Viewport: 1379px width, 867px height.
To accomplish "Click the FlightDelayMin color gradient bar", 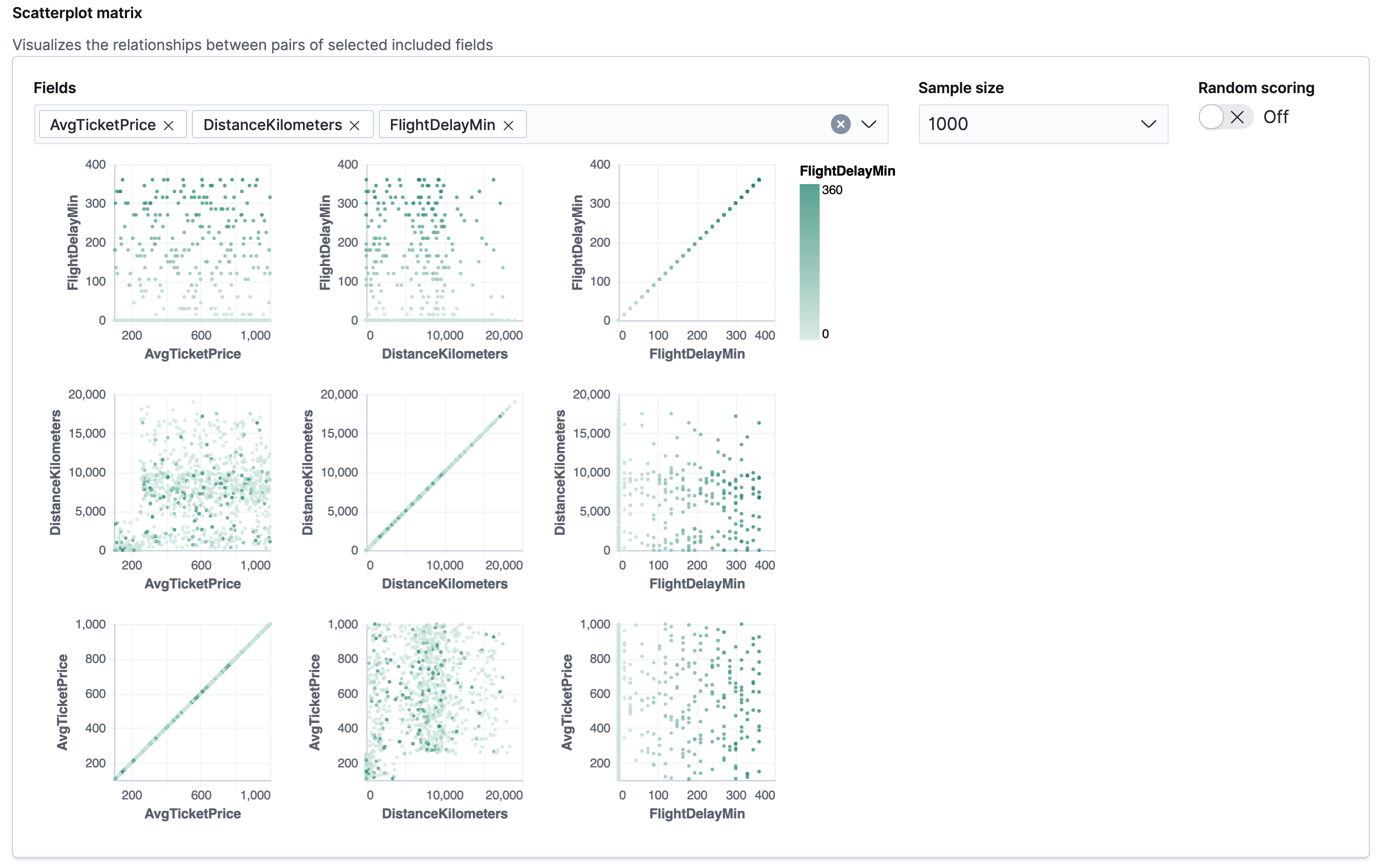I will (808, 260).
